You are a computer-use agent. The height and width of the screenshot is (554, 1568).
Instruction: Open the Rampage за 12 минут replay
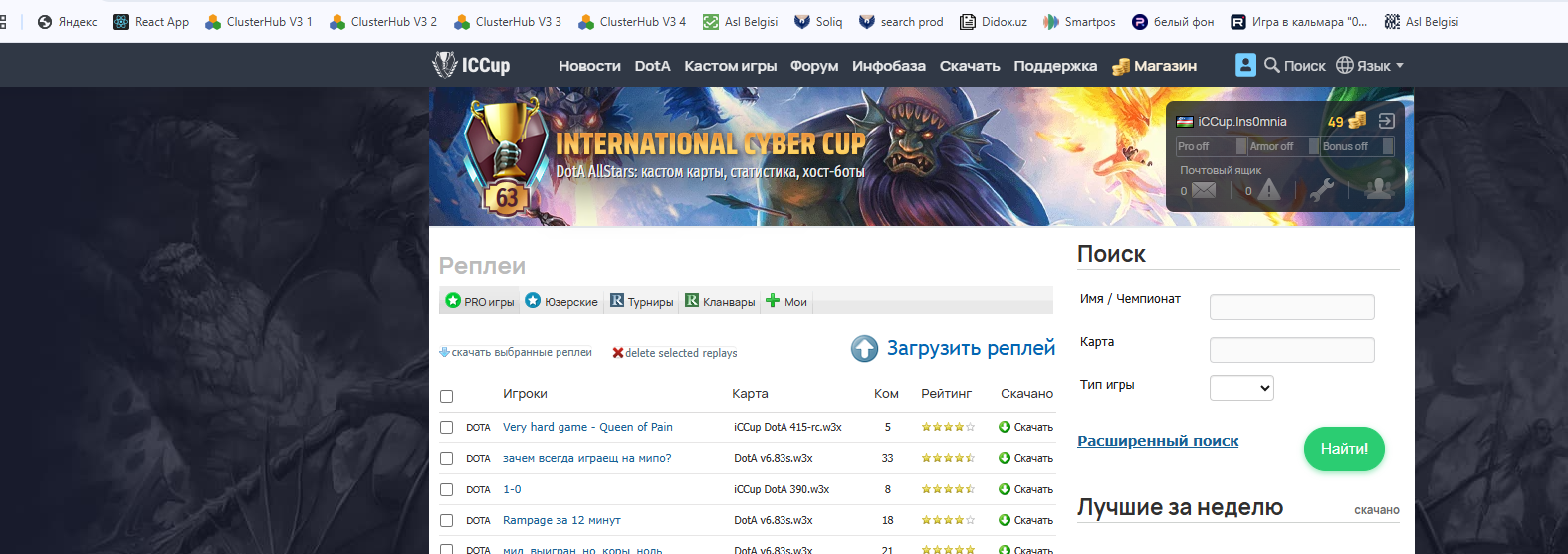click(x=561, y=520)
